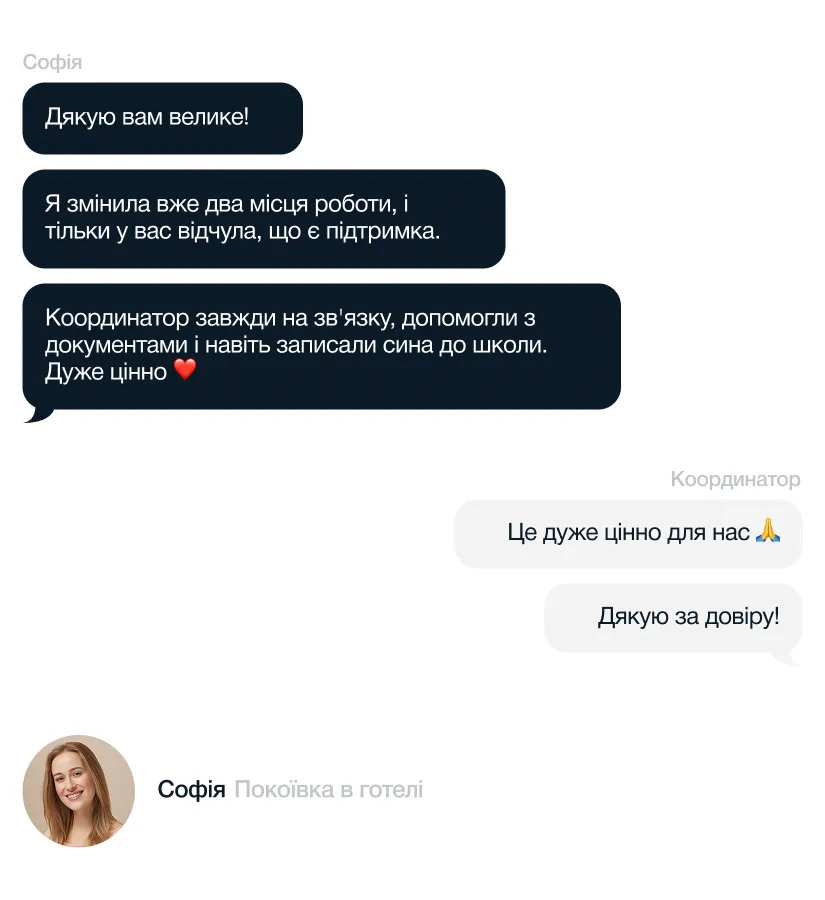Click the praying hands emoji
The height and width of the screenshot is (900, 825).
(768, 531)
